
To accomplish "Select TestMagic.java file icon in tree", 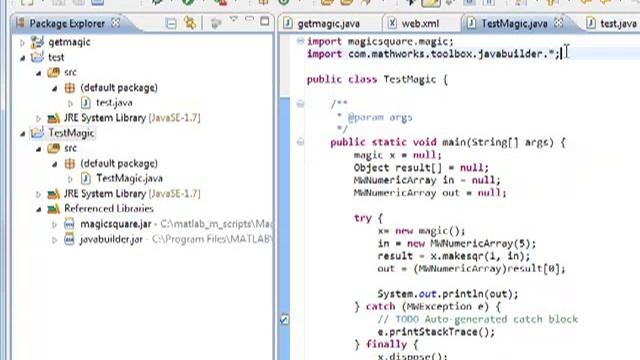I will [86, 178].
